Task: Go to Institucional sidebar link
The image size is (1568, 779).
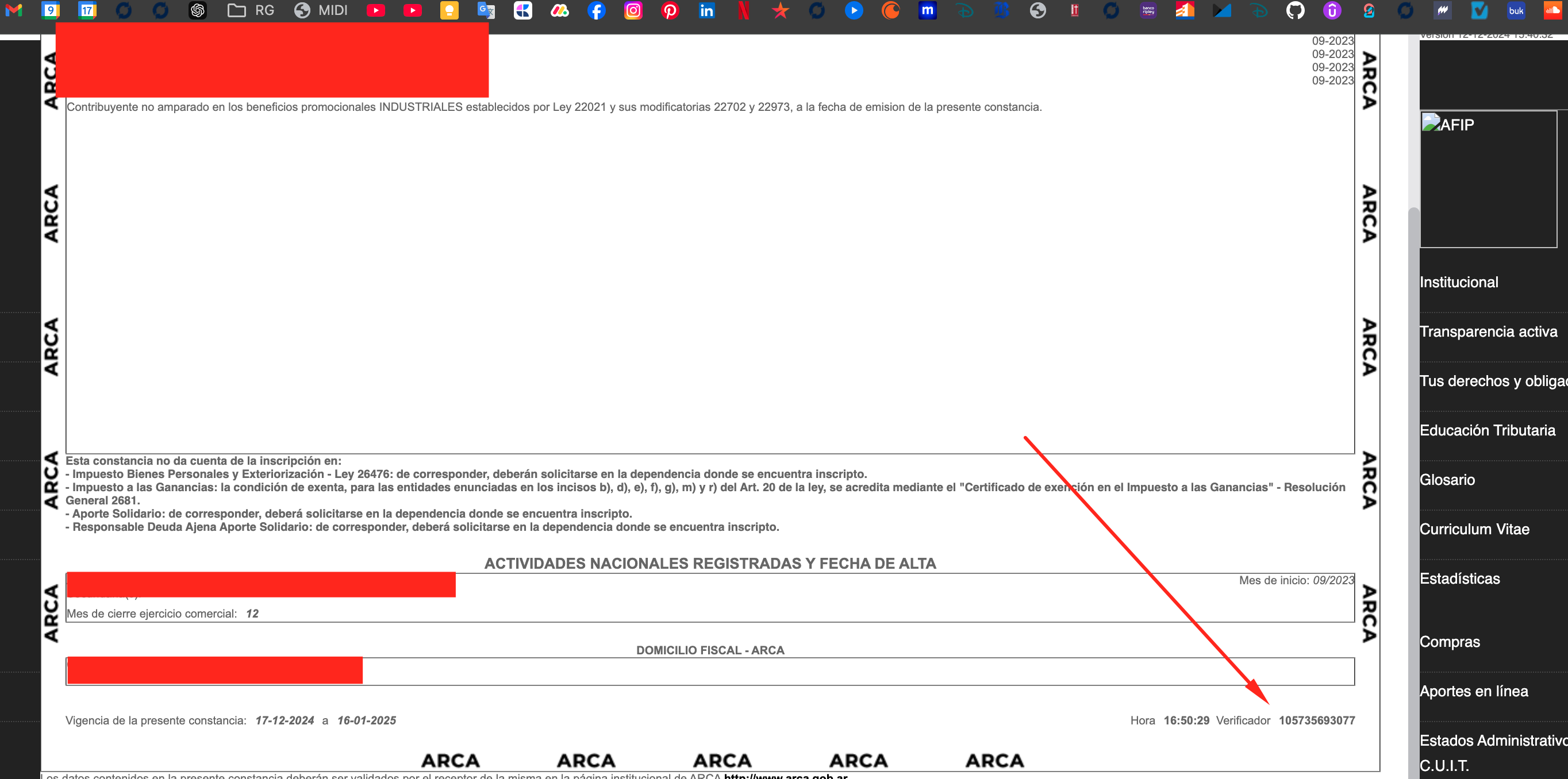Action: [x=1458, y=283]
